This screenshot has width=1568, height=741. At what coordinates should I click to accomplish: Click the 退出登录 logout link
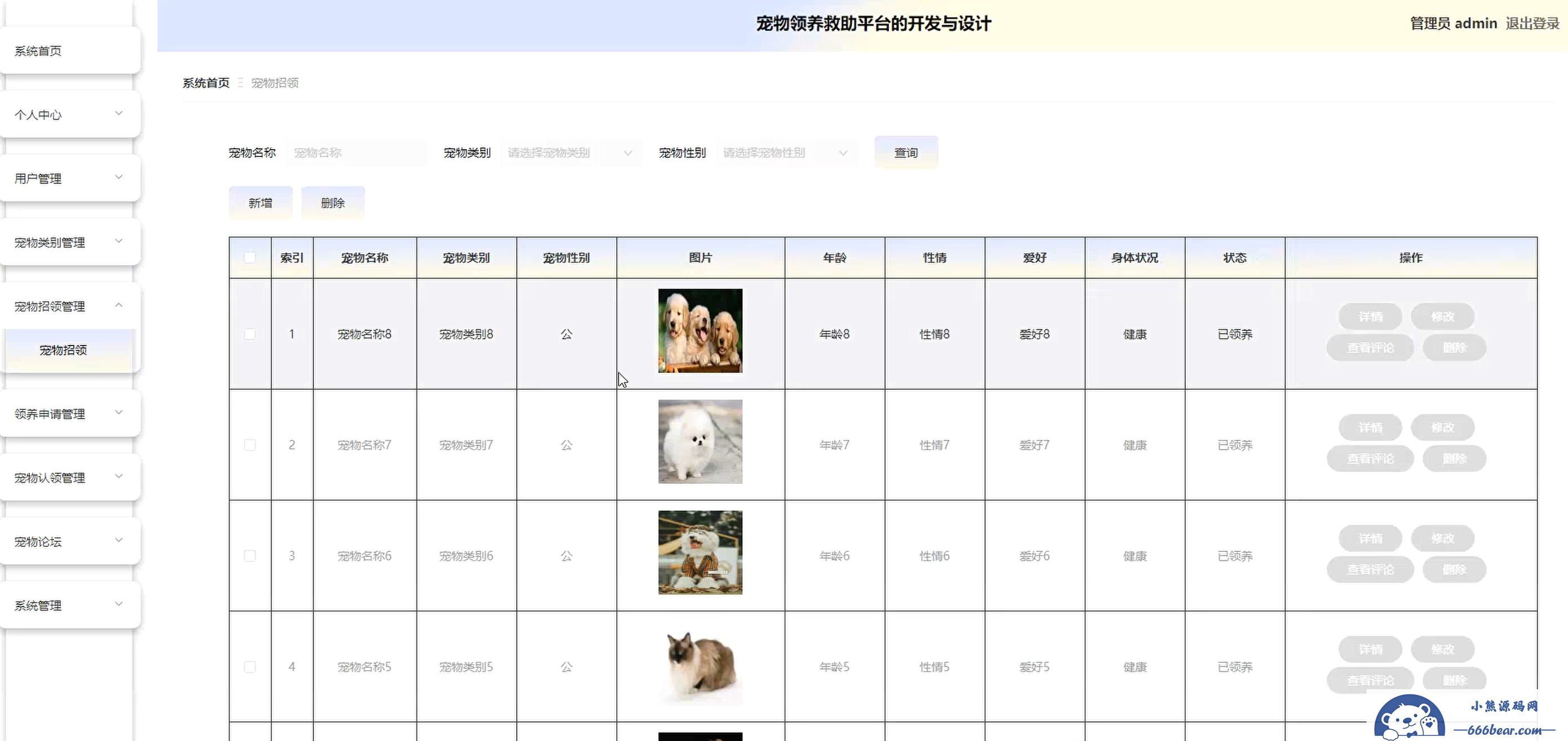1532,24
